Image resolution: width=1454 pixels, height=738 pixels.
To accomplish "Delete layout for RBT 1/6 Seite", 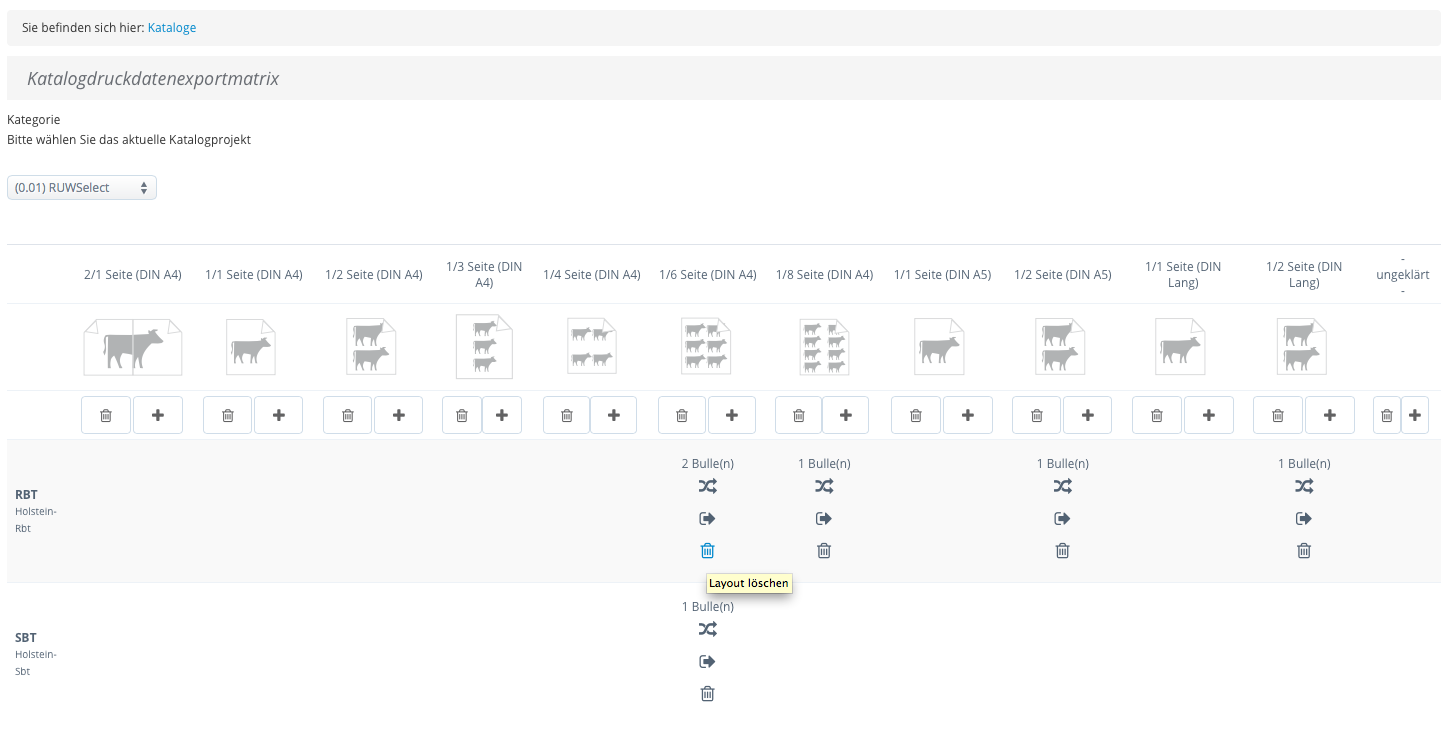I will [x=708, y=551].
